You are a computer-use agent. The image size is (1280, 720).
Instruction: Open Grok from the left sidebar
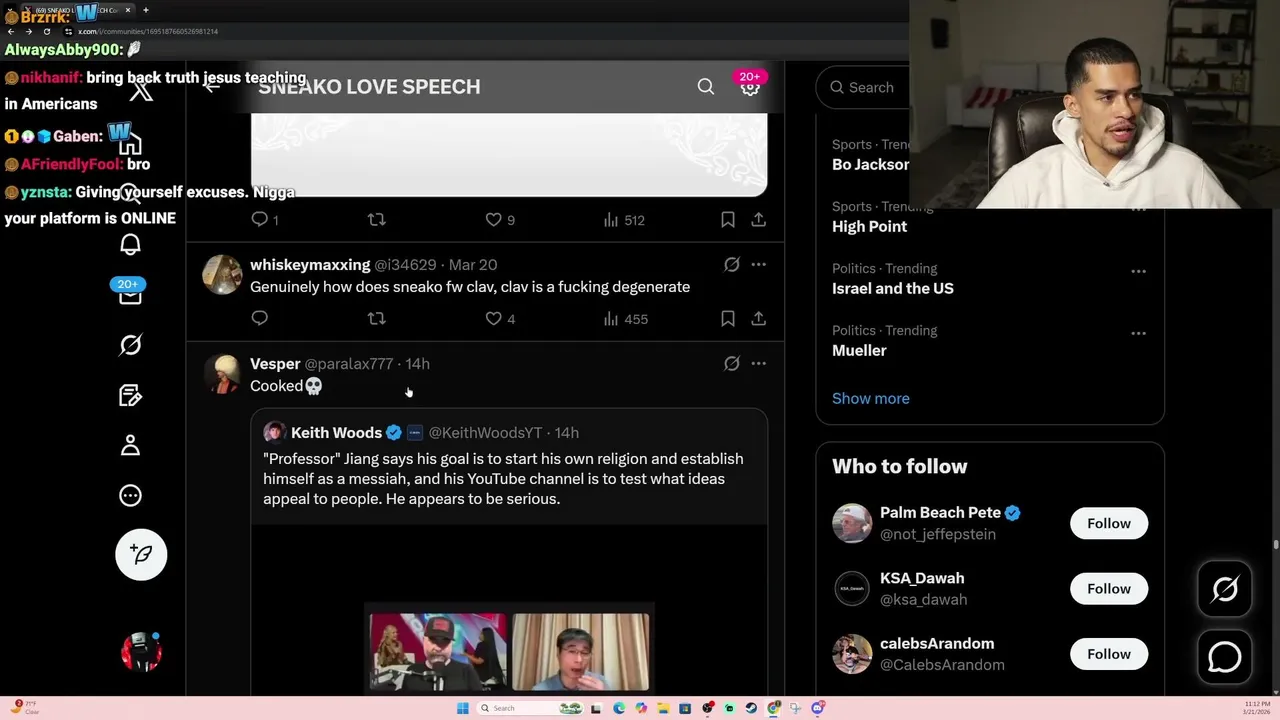(130, 345)
